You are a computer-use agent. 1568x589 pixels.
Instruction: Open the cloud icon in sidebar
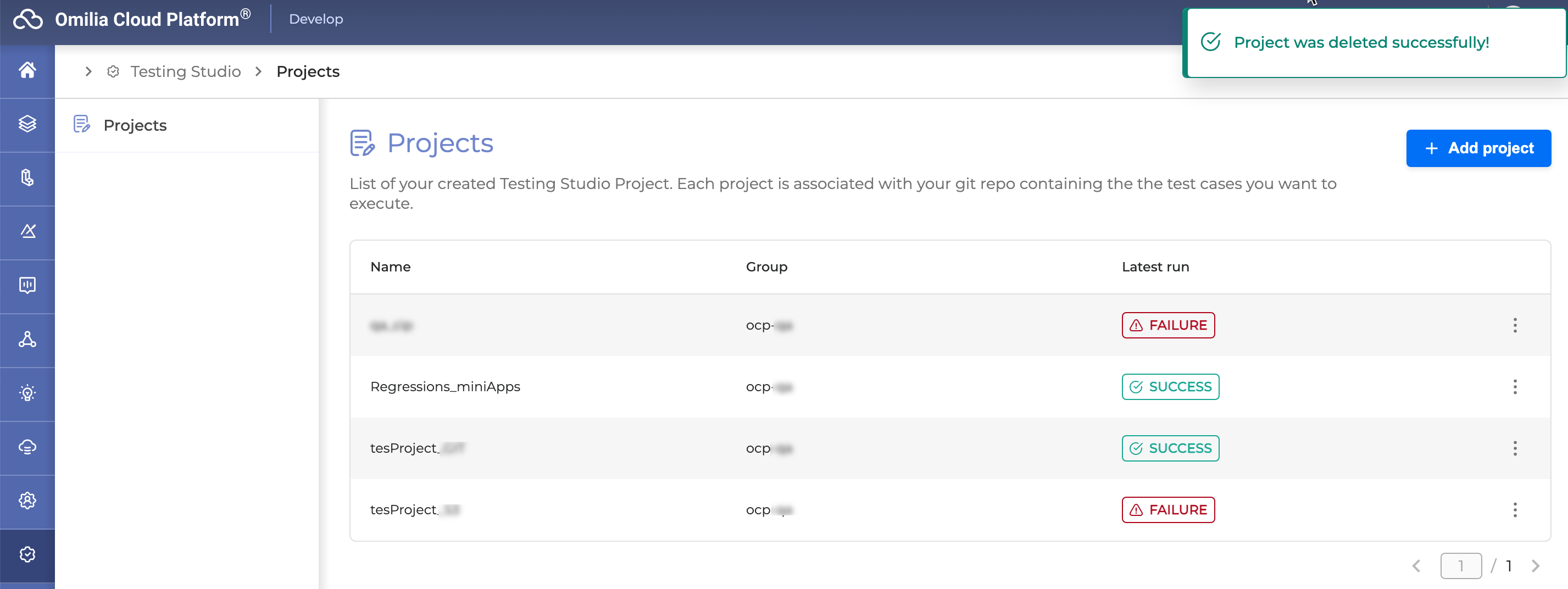click(27, 447)
